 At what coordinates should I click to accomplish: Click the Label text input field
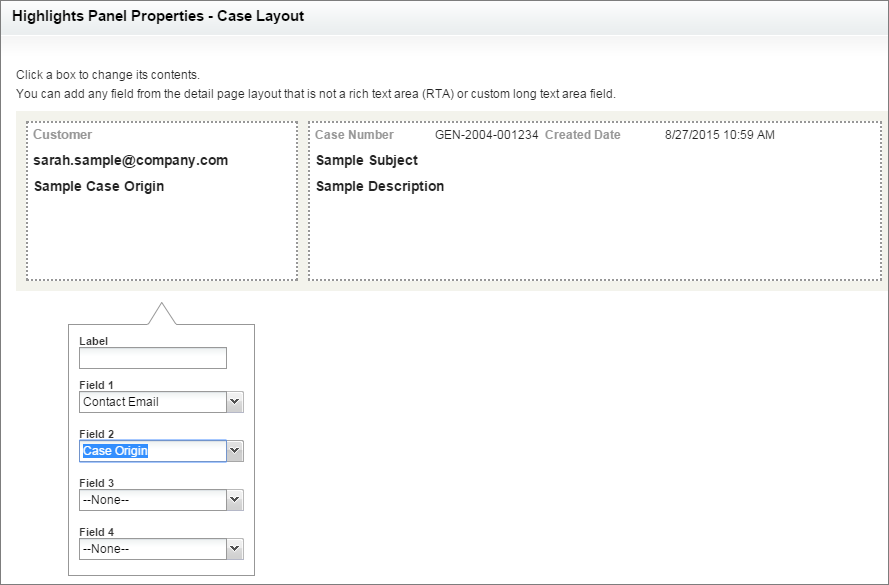(x=153, y=358)
